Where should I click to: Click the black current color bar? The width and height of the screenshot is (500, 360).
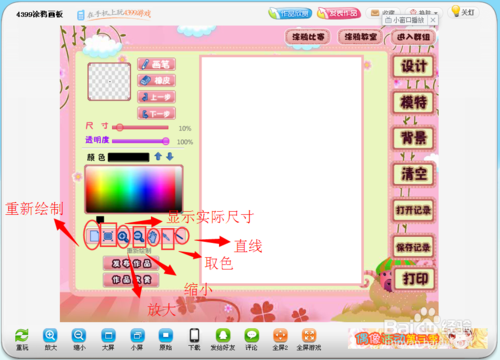tap(128, 157)
